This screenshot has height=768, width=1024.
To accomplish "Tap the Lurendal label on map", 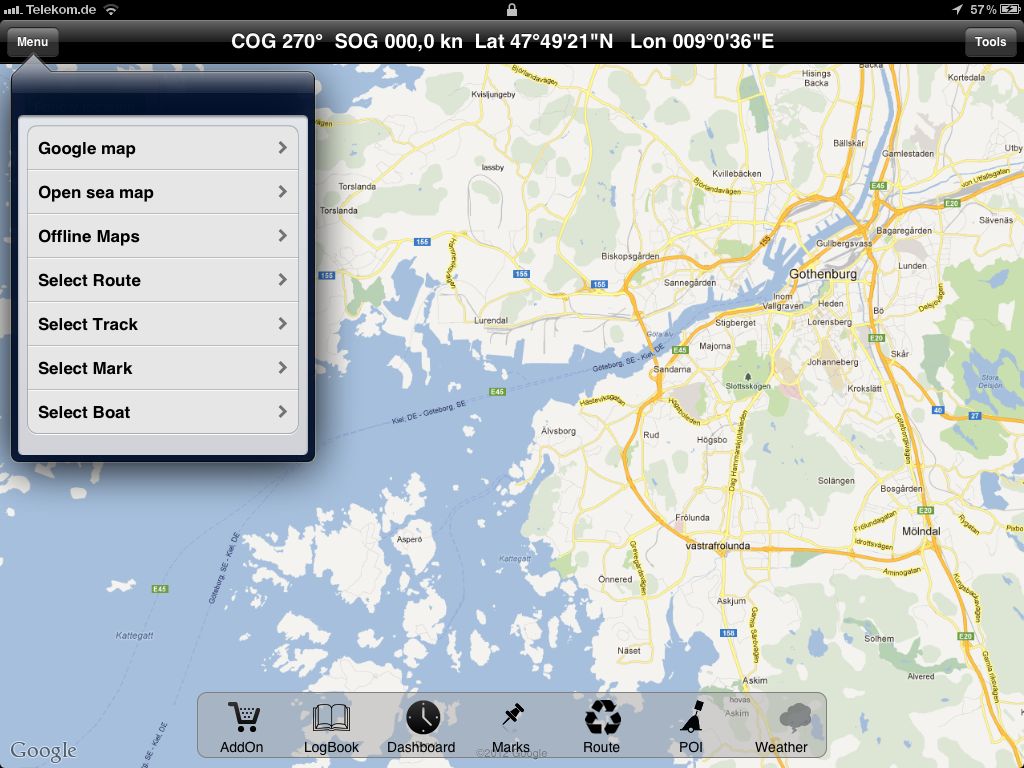I will [490, 321].
